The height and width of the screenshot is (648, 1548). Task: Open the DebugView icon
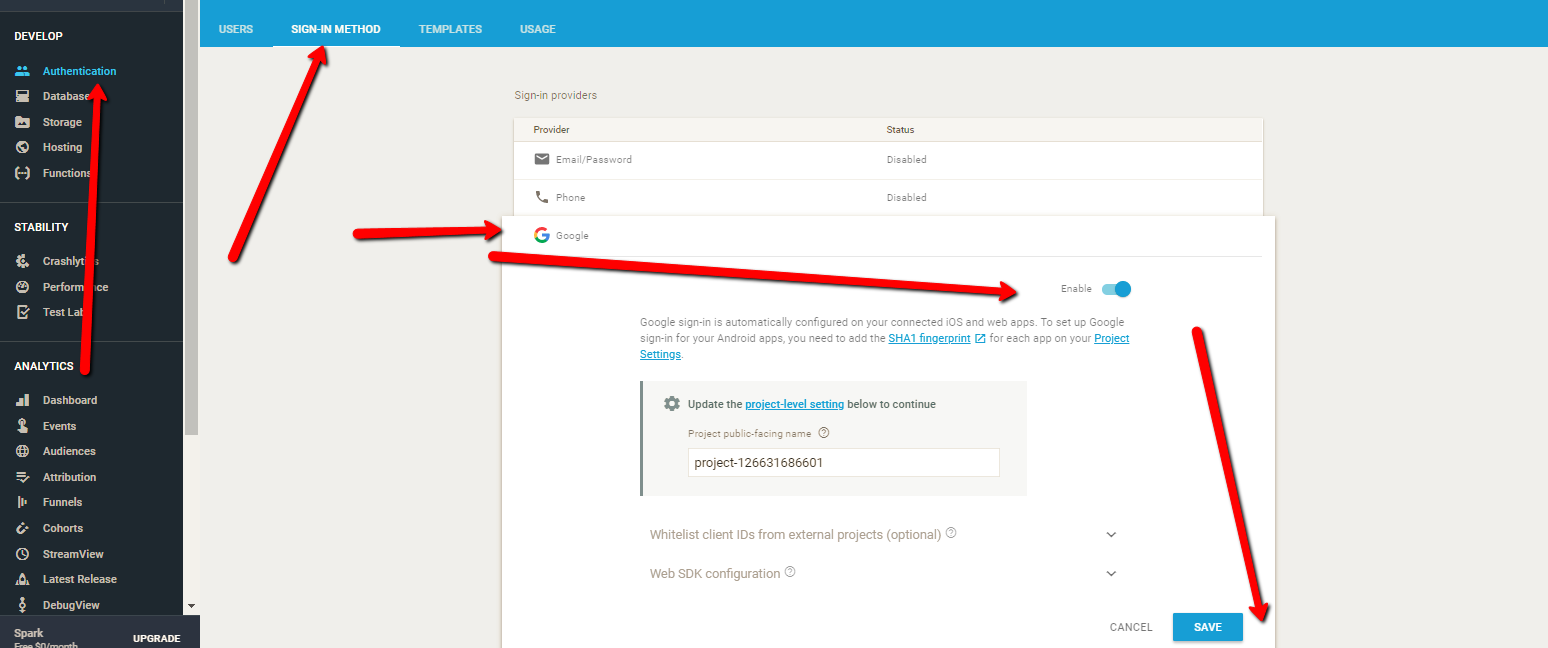tap(22, 605)
